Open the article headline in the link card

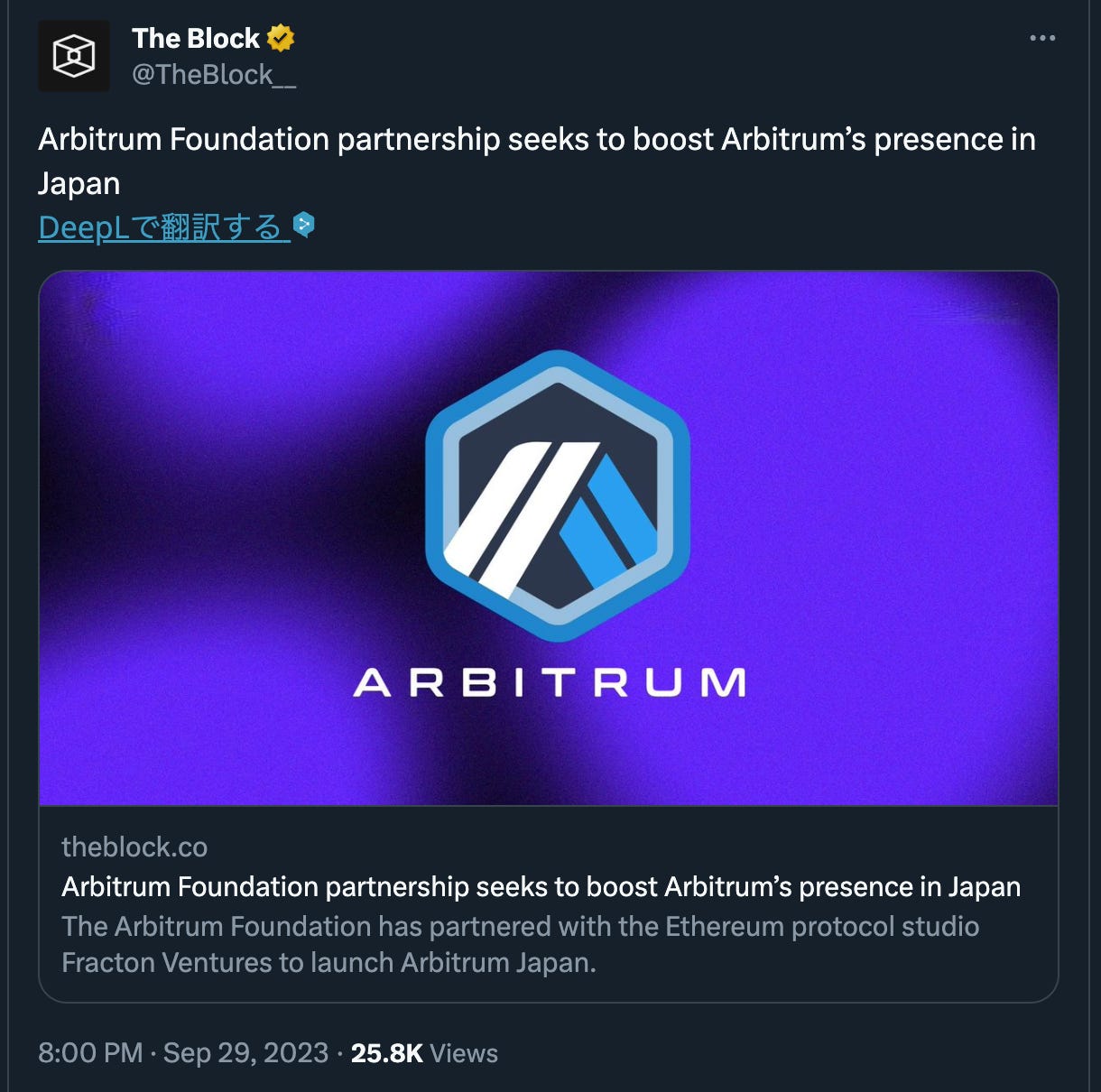[541, 887]
